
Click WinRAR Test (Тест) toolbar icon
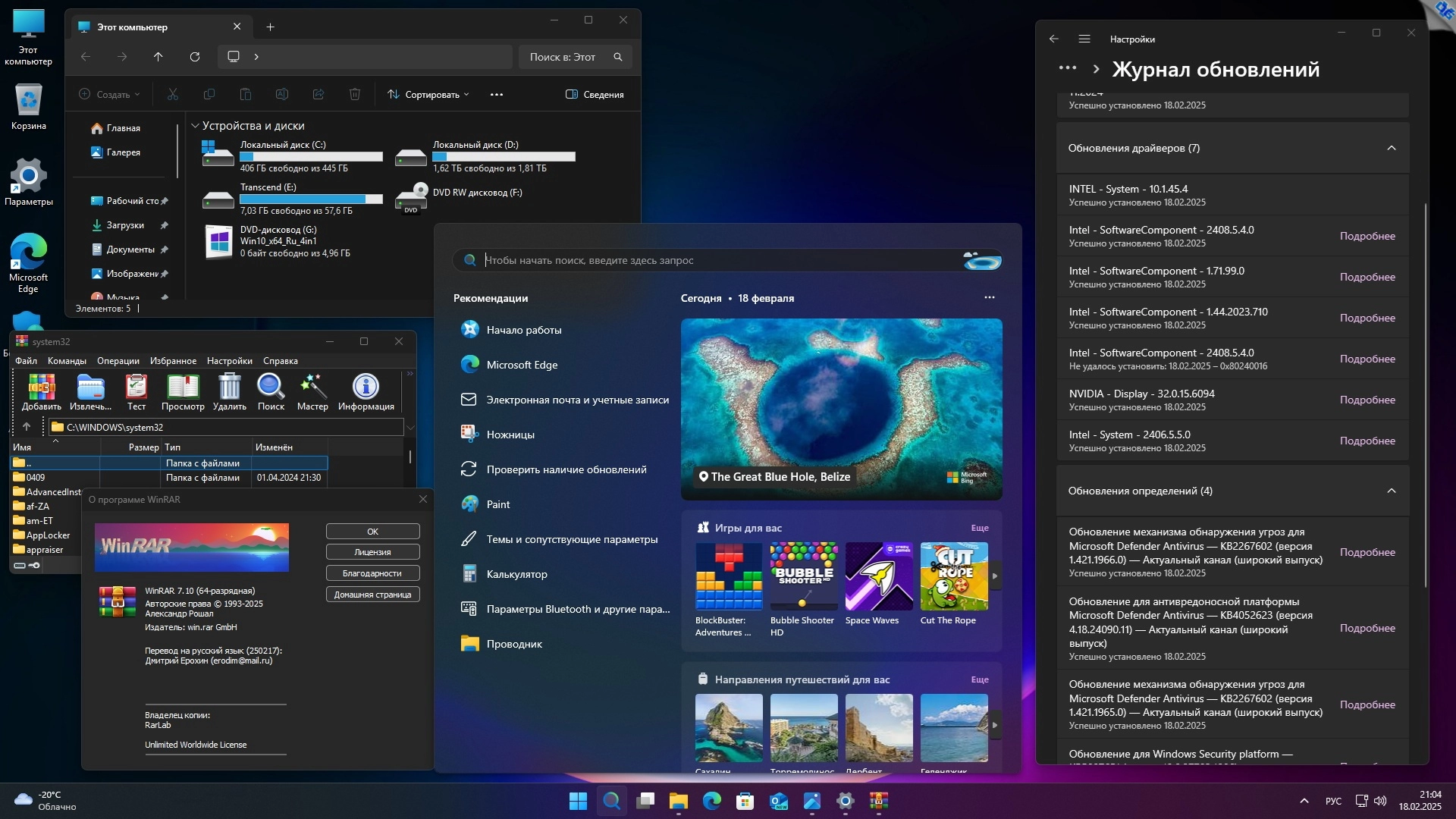pyautogui.click(x=136, y=391)
